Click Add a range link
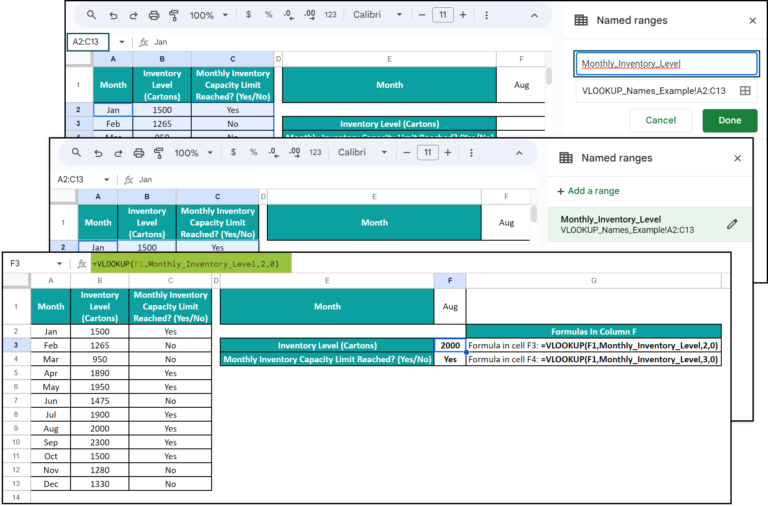Image resolution: width=768 pixels, height=506 pixels. click(588, 191)
